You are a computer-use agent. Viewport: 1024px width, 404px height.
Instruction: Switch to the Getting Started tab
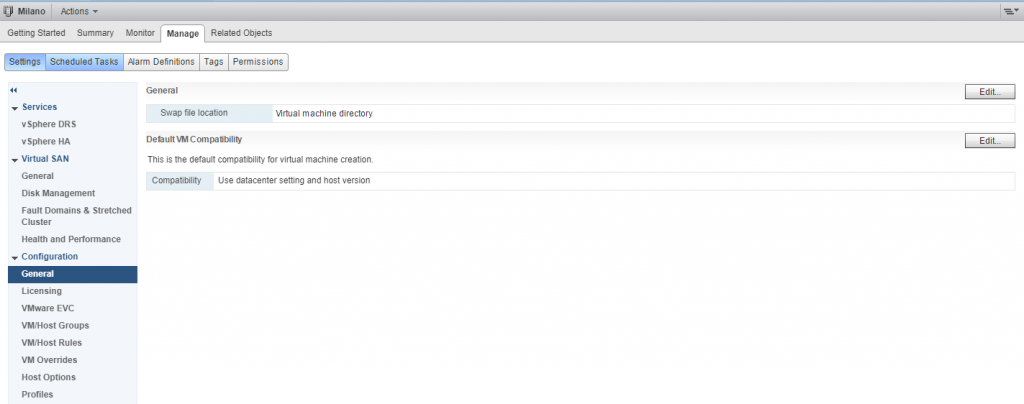(x=37, y=33)
